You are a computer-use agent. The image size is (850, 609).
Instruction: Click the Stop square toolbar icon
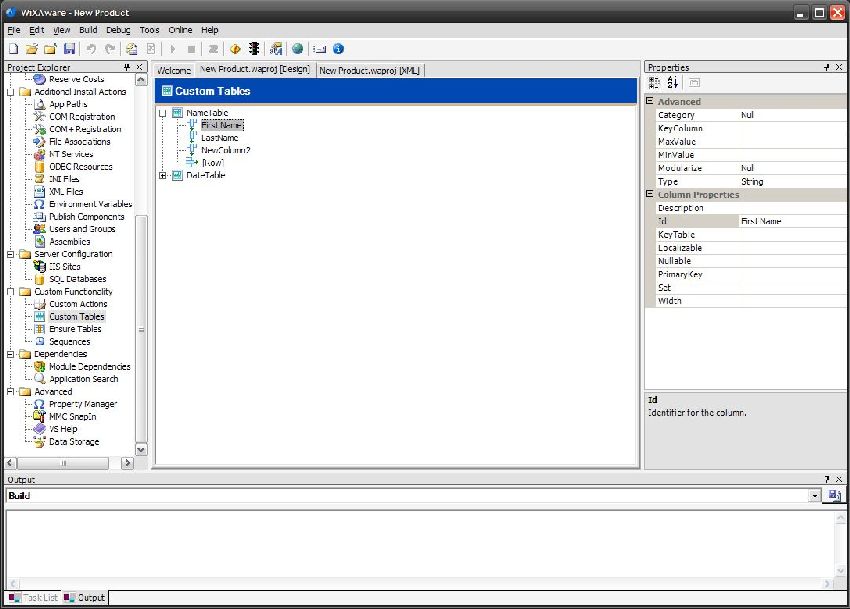(x=191, y=49)
